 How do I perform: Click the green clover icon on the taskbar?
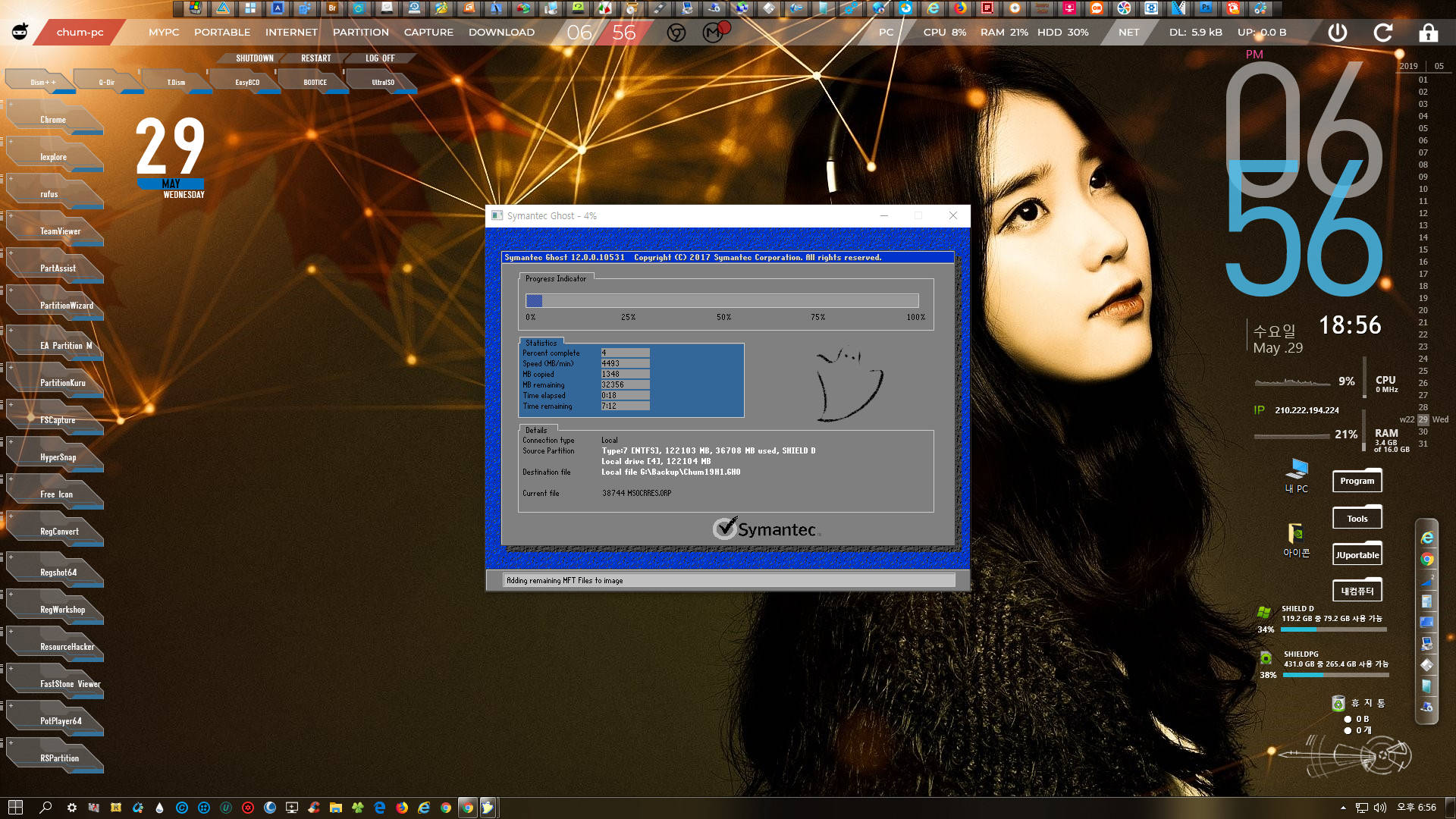pos(357,808)
